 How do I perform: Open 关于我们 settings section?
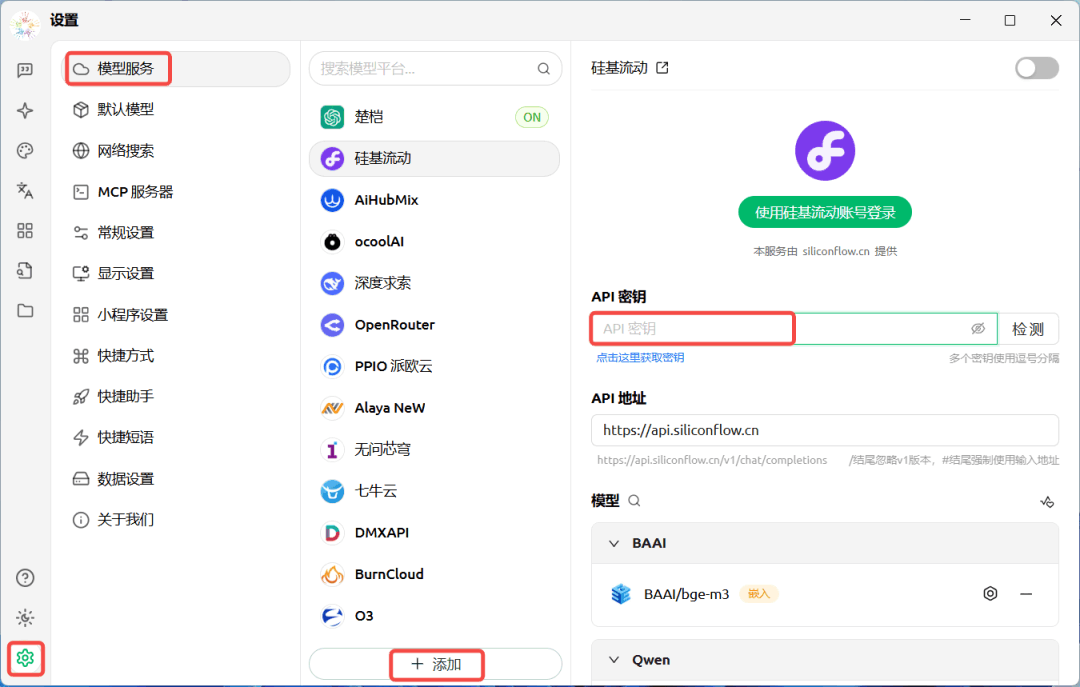point(176,520)
